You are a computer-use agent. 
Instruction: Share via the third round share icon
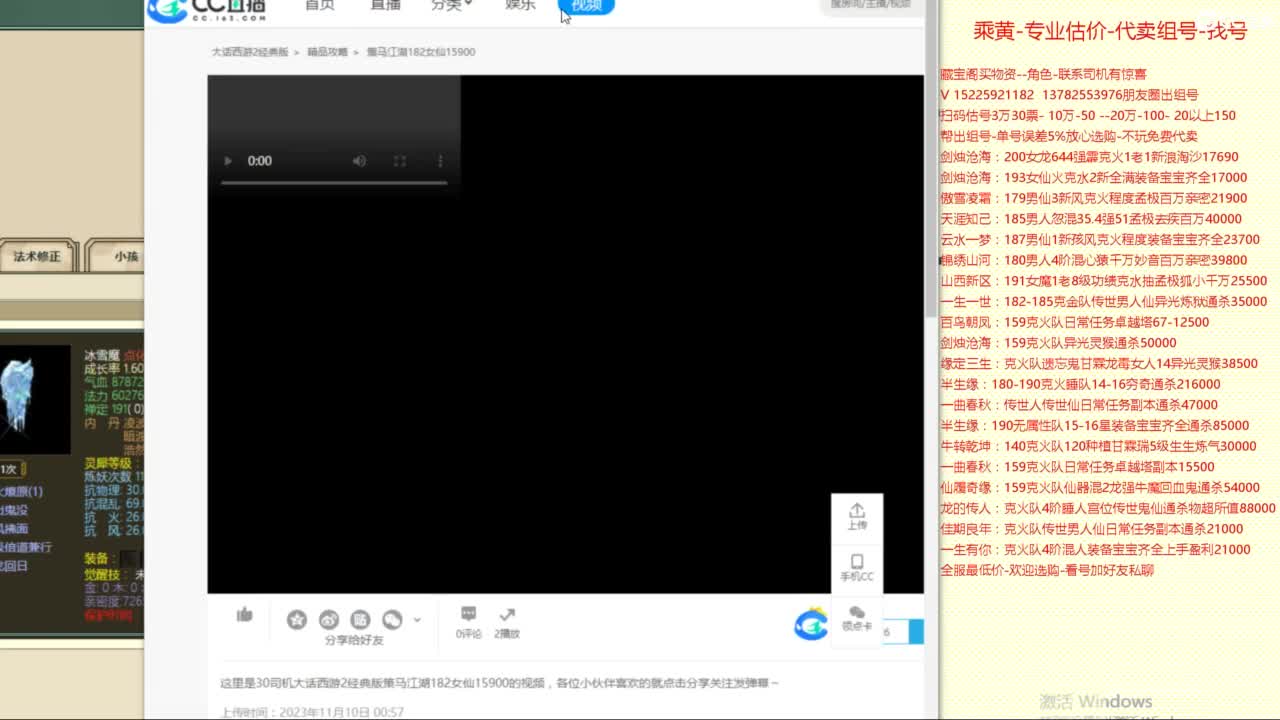coord(361,620)
